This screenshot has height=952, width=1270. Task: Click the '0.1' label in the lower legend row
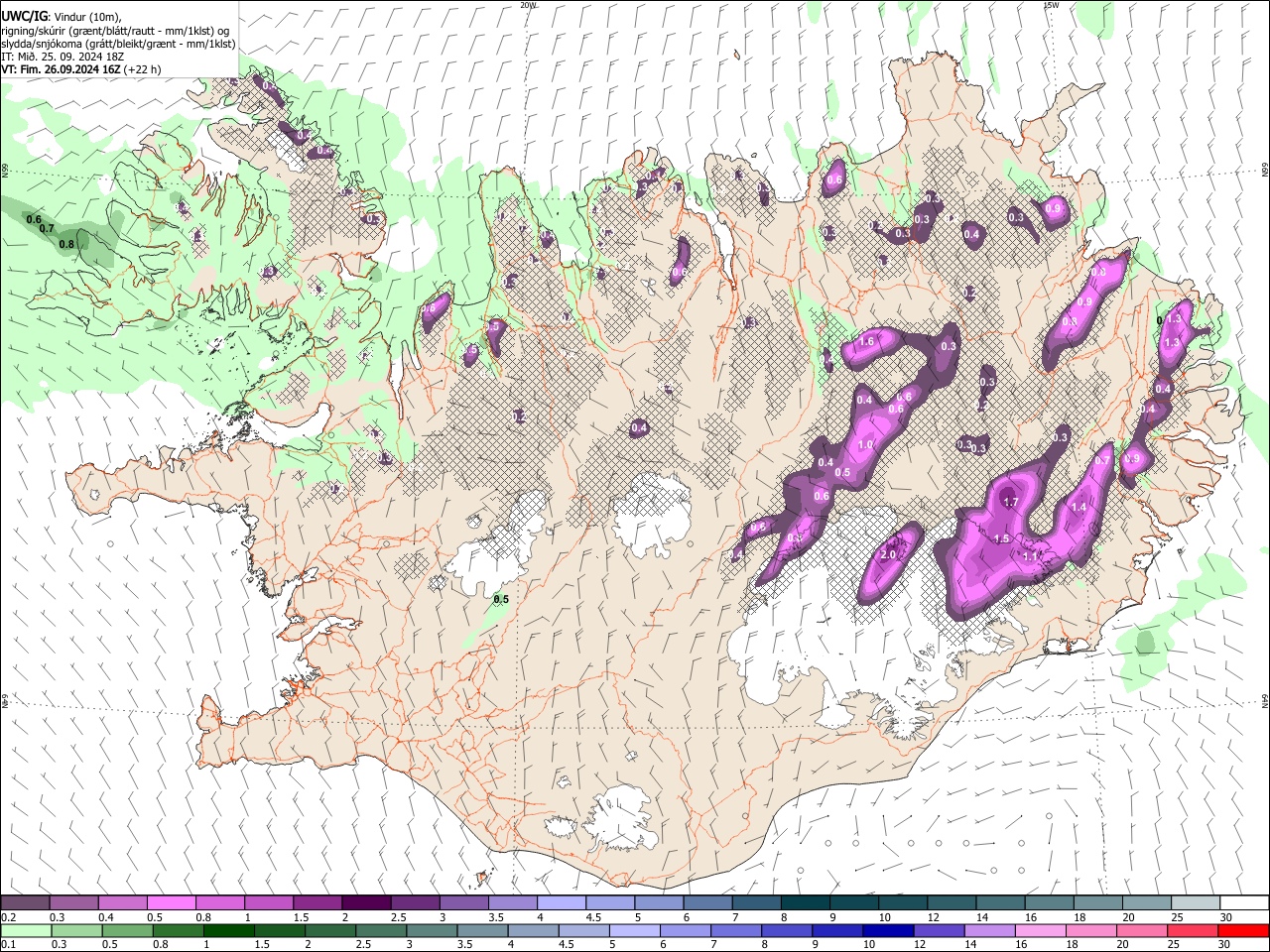[8, 945]
